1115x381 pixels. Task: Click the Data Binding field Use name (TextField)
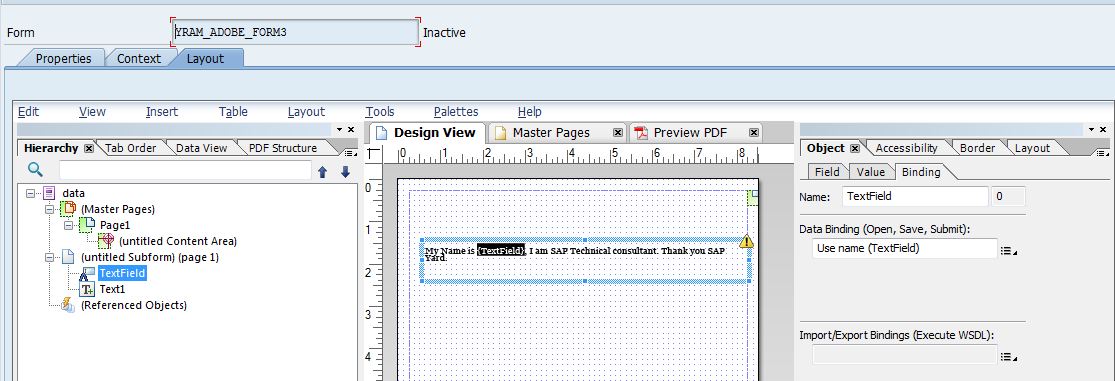point(905,248)
